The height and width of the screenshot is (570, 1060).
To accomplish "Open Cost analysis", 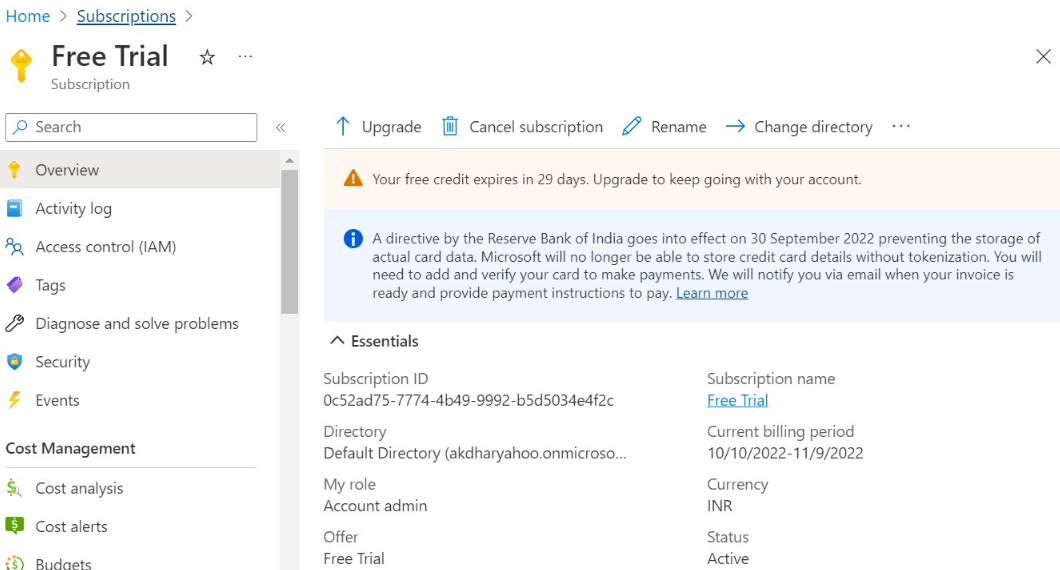I will point(140,488).
